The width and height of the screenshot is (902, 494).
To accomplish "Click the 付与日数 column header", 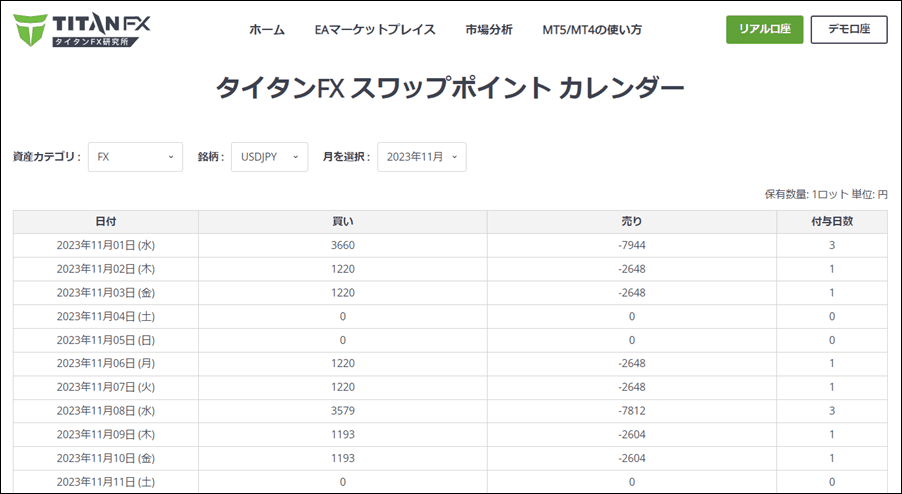I will coord(831,221).
